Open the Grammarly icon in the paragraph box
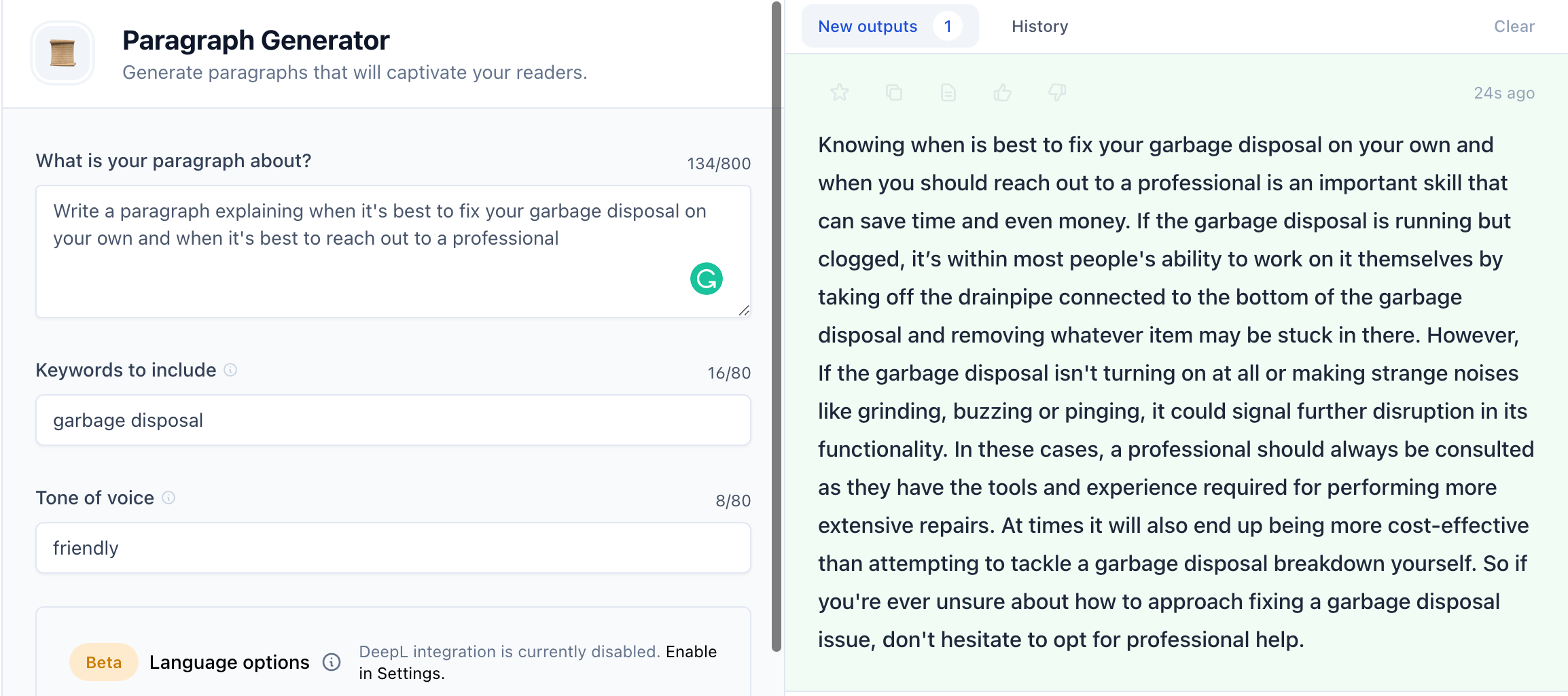 [707, 279]
